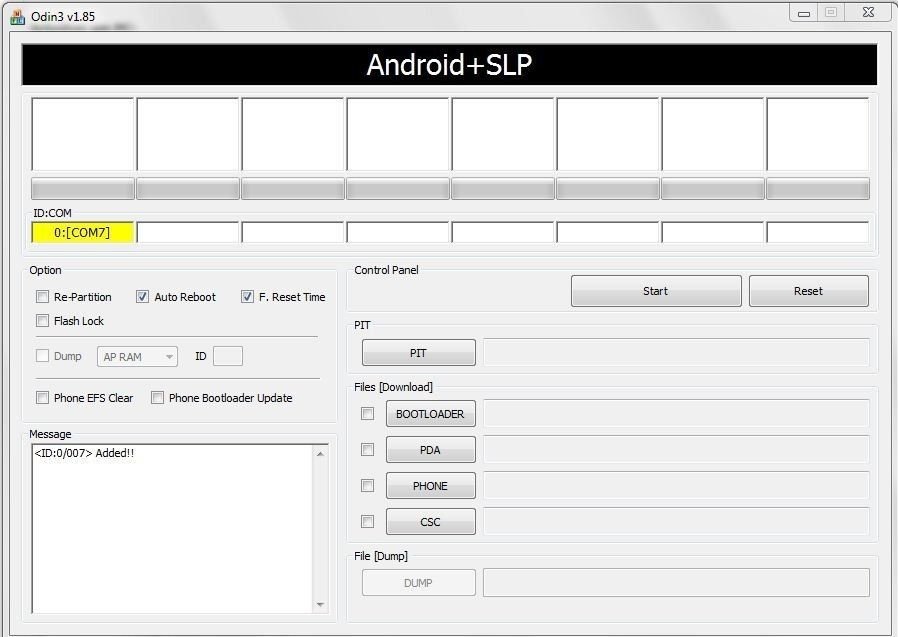Click the DUMP button under File [Dump]
Screen dimensions: 898x637
(419, 583)
